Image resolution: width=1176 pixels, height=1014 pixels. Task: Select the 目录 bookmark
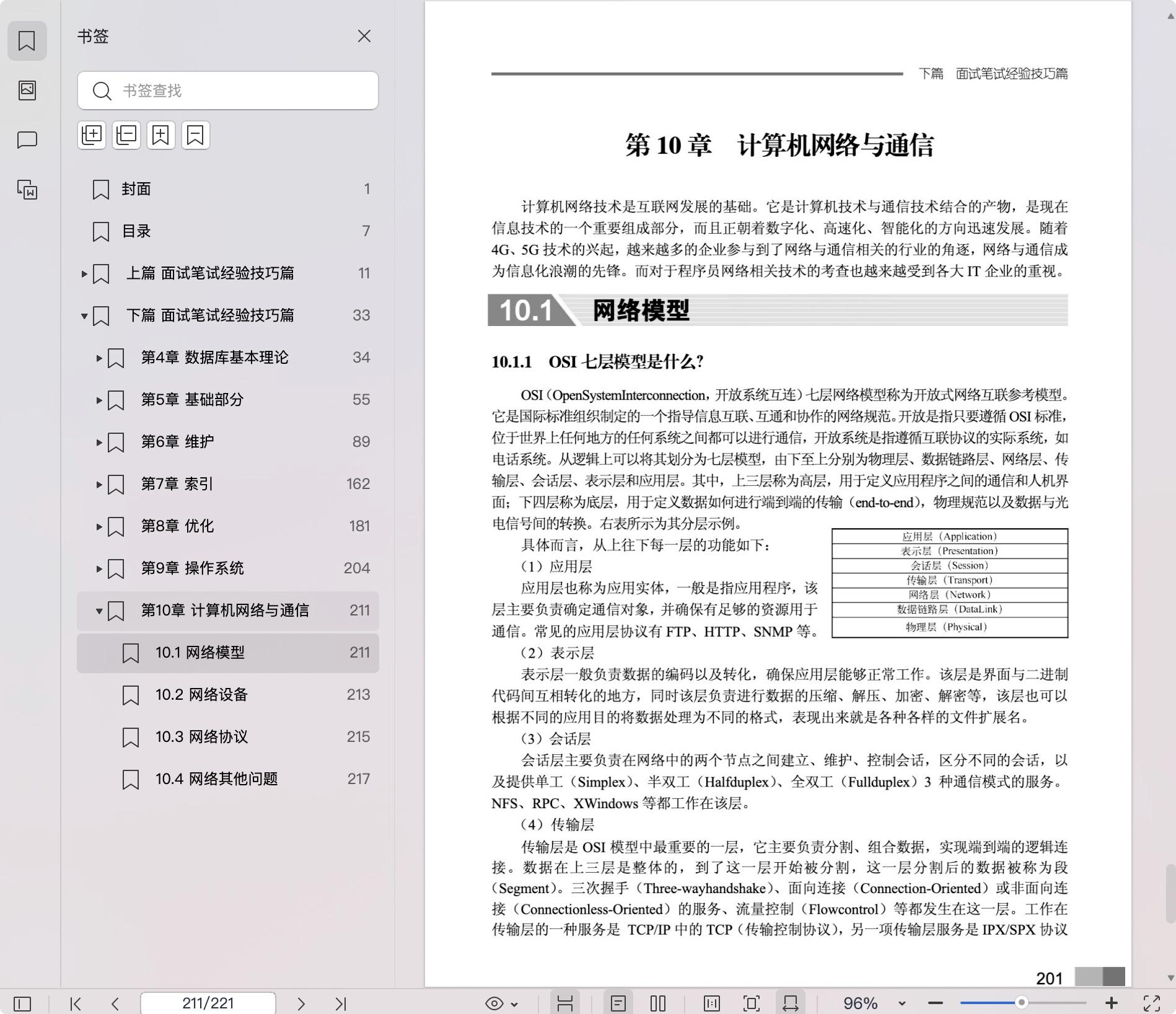[x=228, y=231]
